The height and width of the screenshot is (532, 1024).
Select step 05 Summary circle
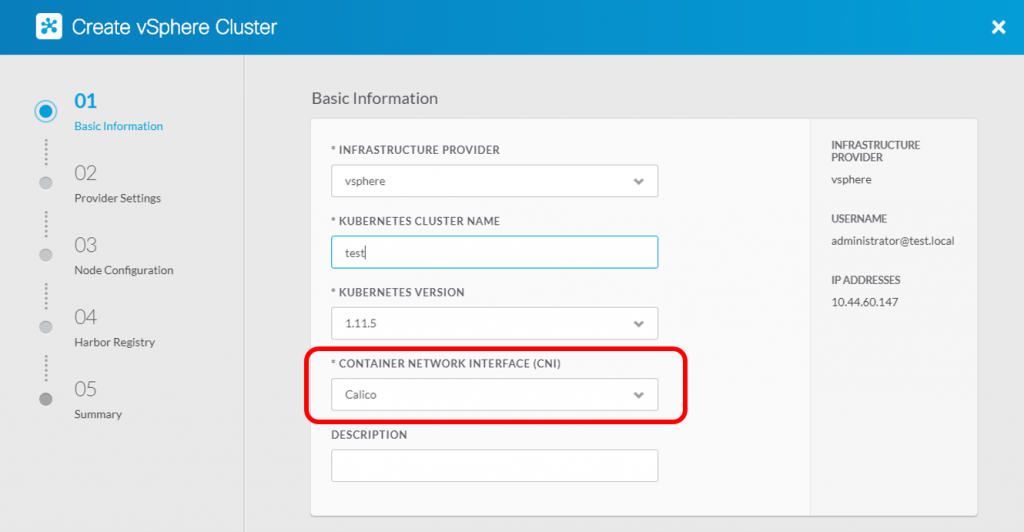coord(46,399)
